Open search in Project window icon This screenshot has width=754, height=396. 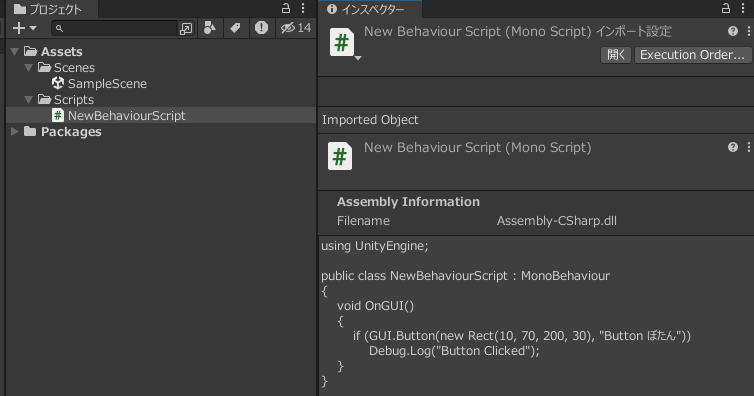(x=186, y=28)
